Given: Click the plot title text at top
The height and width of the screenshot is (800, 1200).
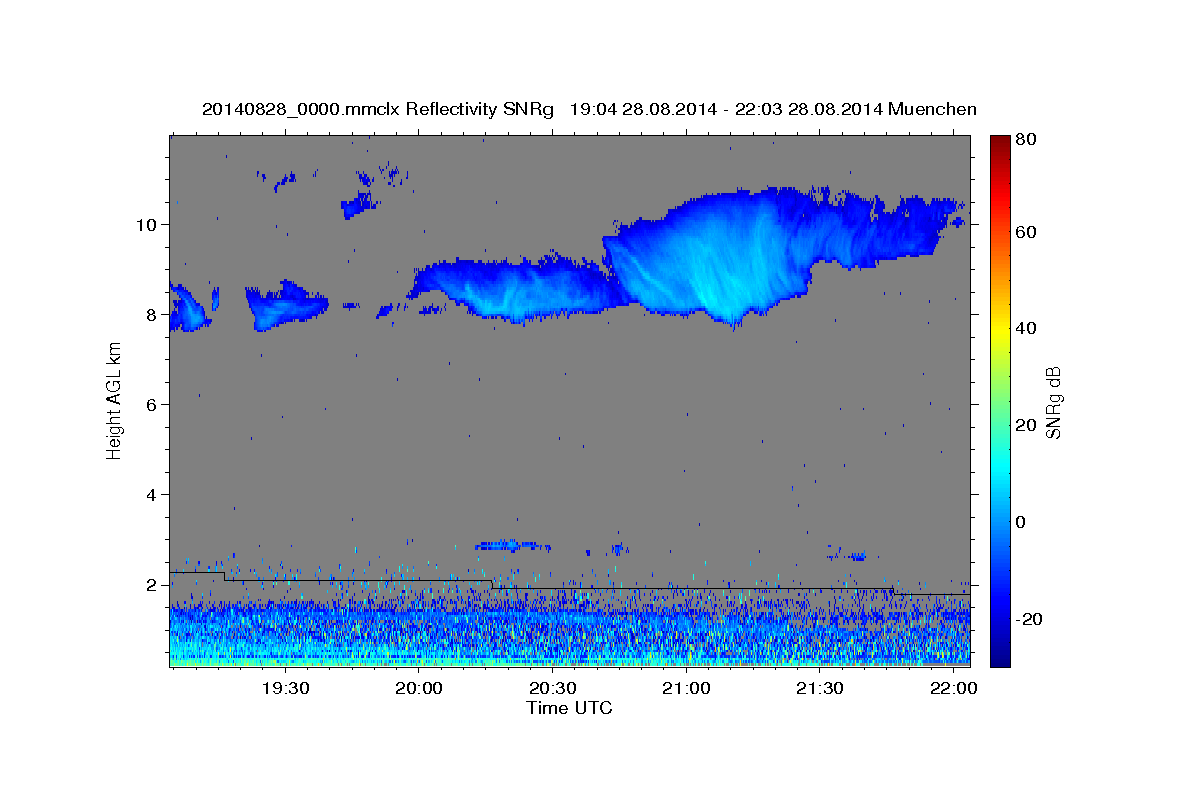Looking at the screenshot, I should (589, 109).
